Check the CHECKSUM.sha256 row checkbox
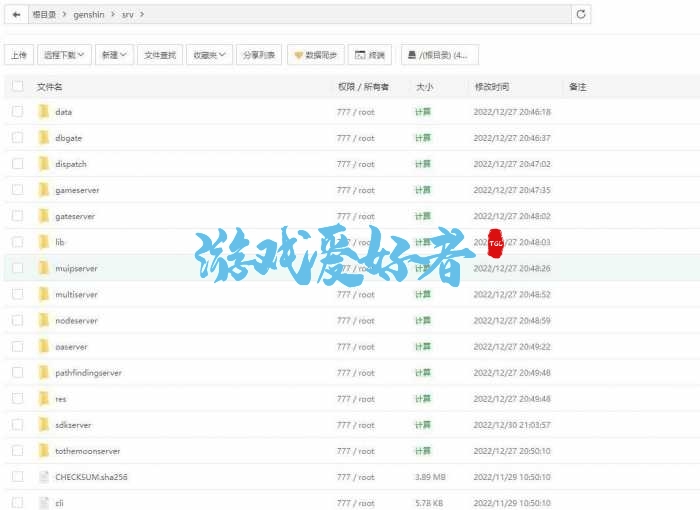 (x=17, y=477)
